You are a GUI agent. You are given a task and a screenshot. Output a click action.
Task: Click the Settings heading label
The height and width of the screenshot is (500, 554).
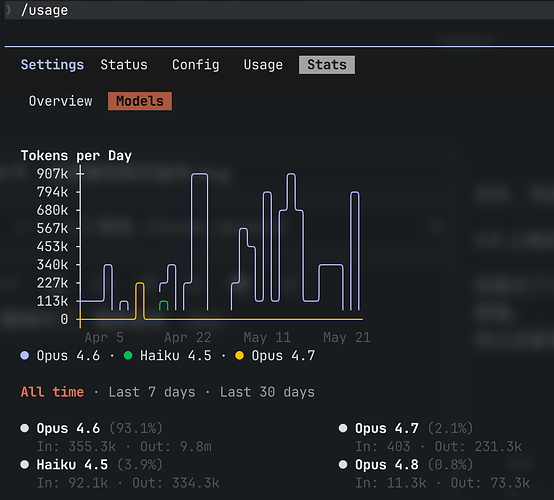[52, 65]
